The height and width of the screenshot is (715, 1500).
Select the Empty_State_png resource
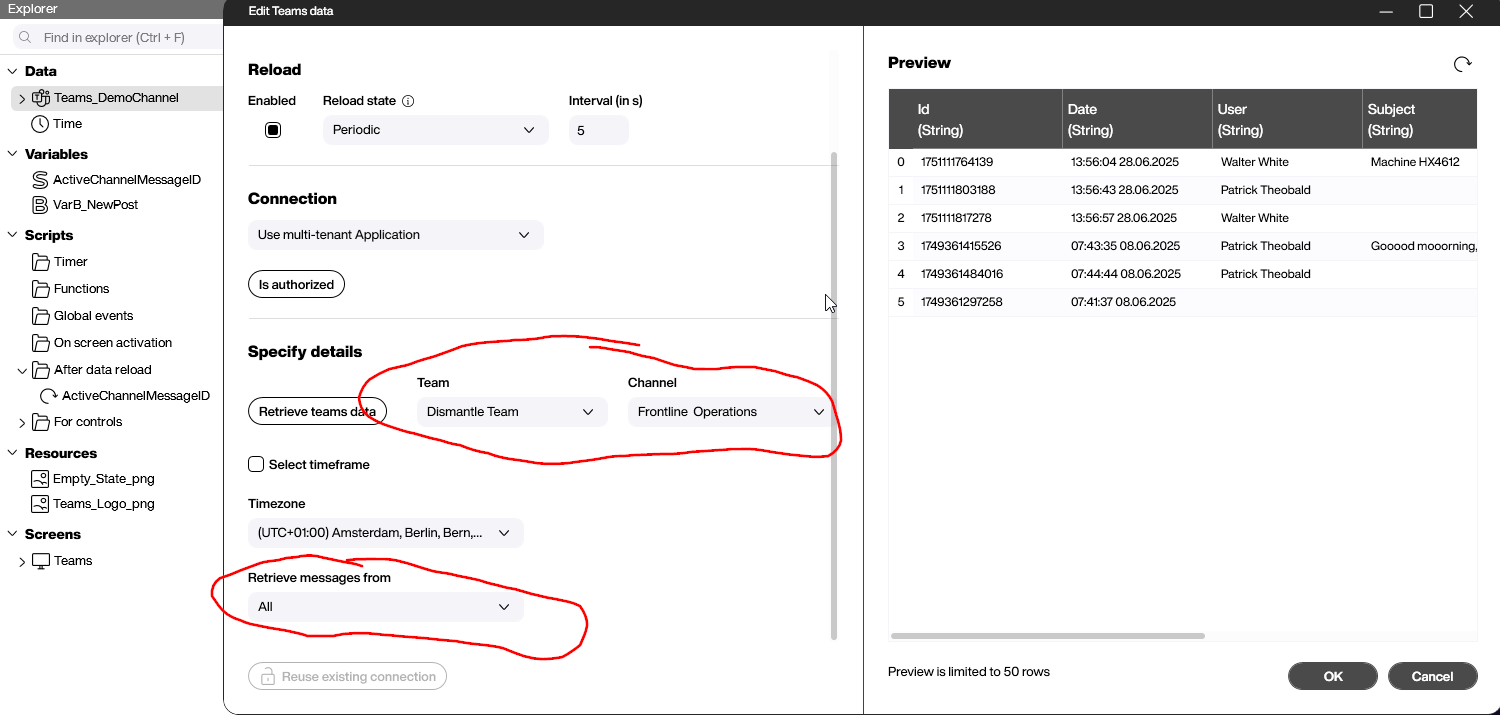(104, 479)
